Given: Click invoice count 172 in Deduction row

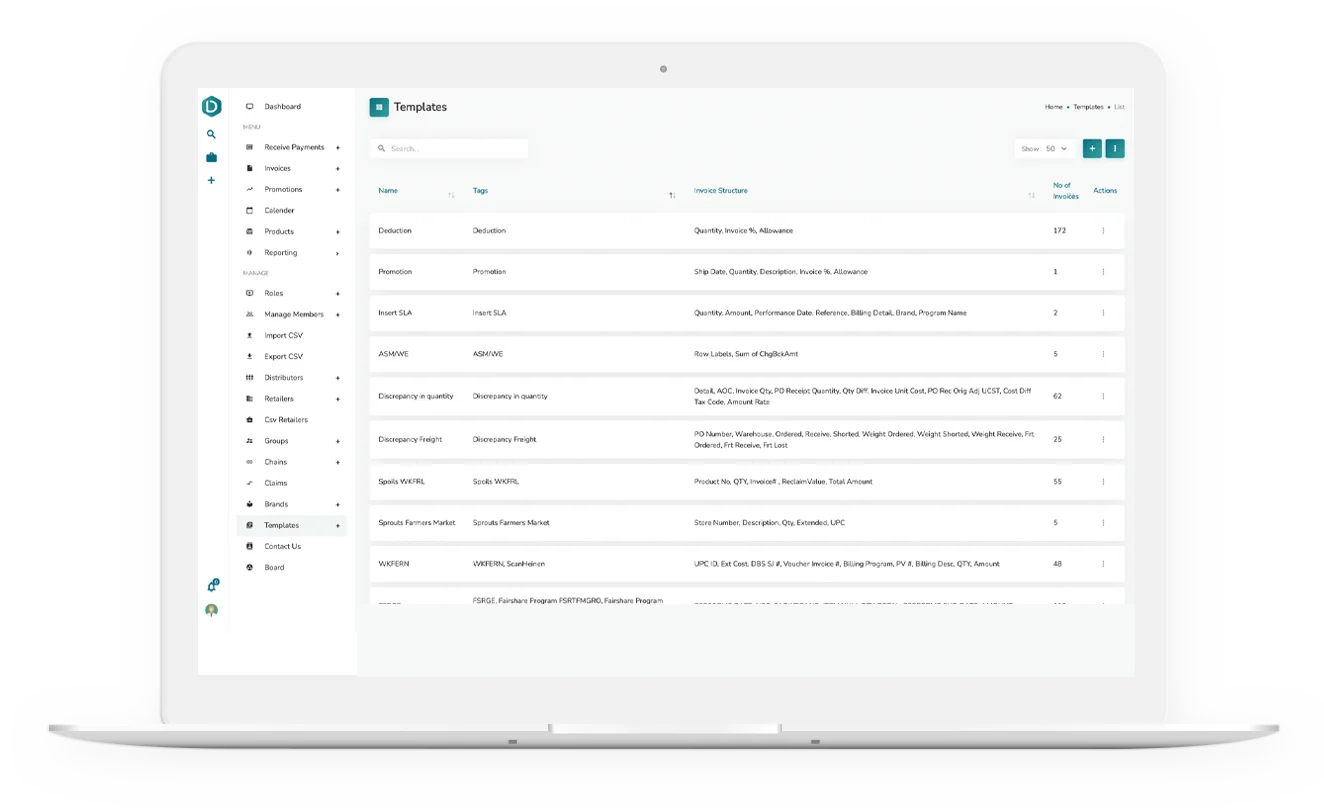Looking at the screenshot, I should pos(1059,231).
